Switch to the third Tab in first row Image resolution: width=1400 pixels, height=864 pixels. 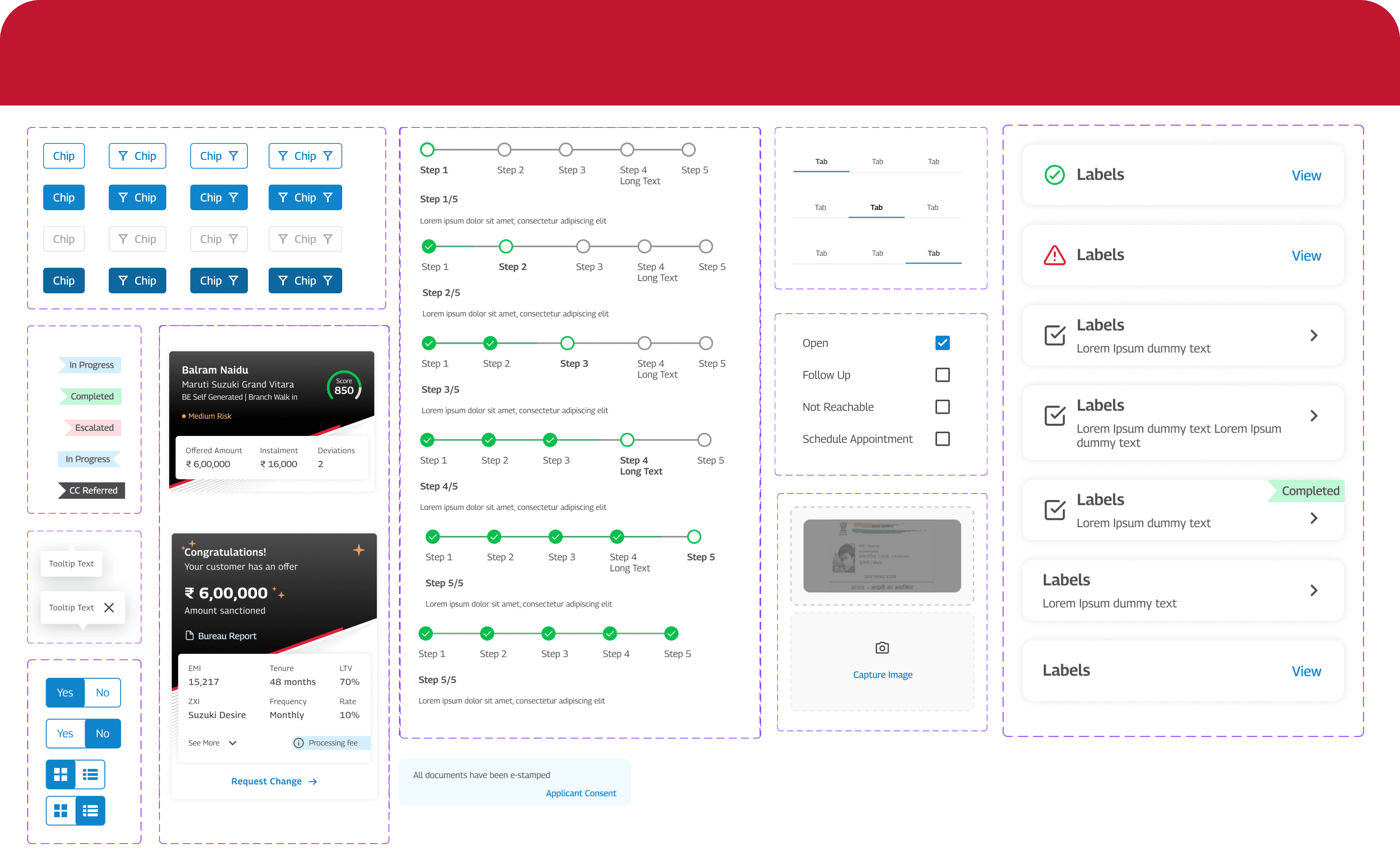pos(933,162)
